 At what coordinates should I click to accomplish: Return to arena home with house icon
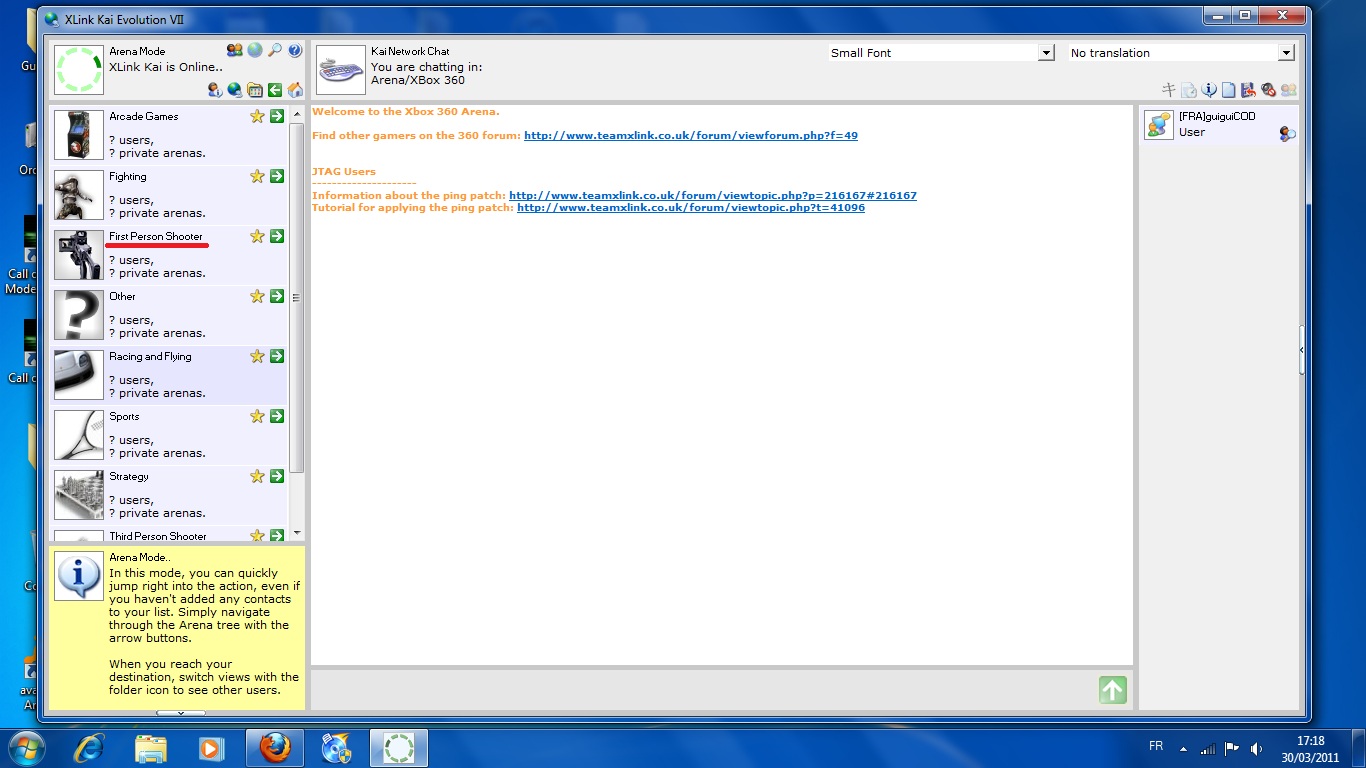295,90
